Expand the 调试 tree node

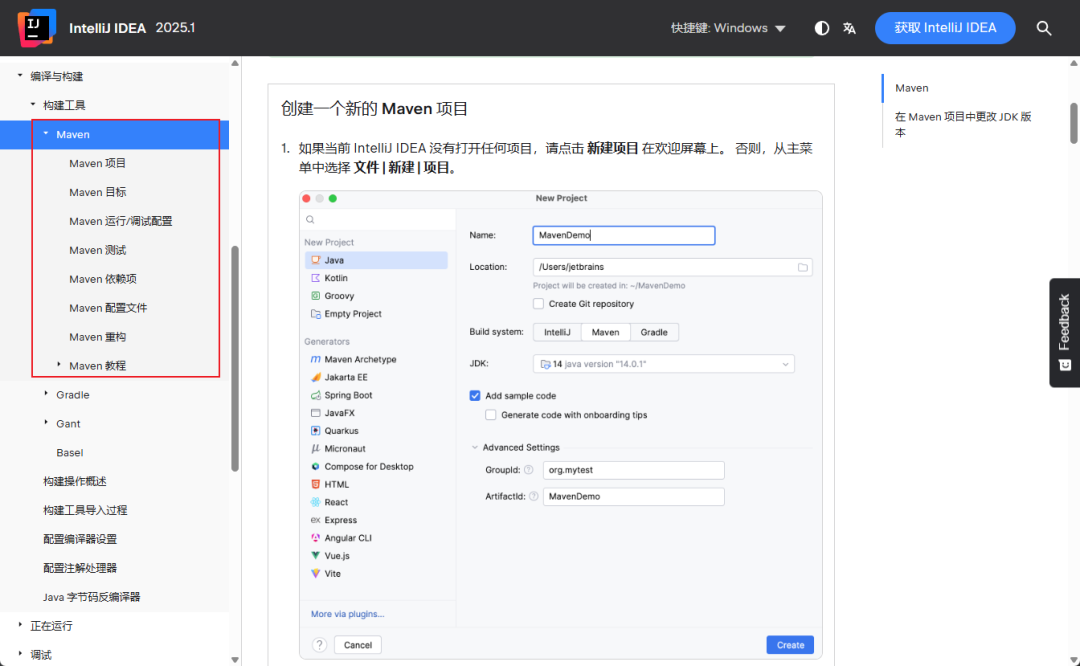(20, 654)
